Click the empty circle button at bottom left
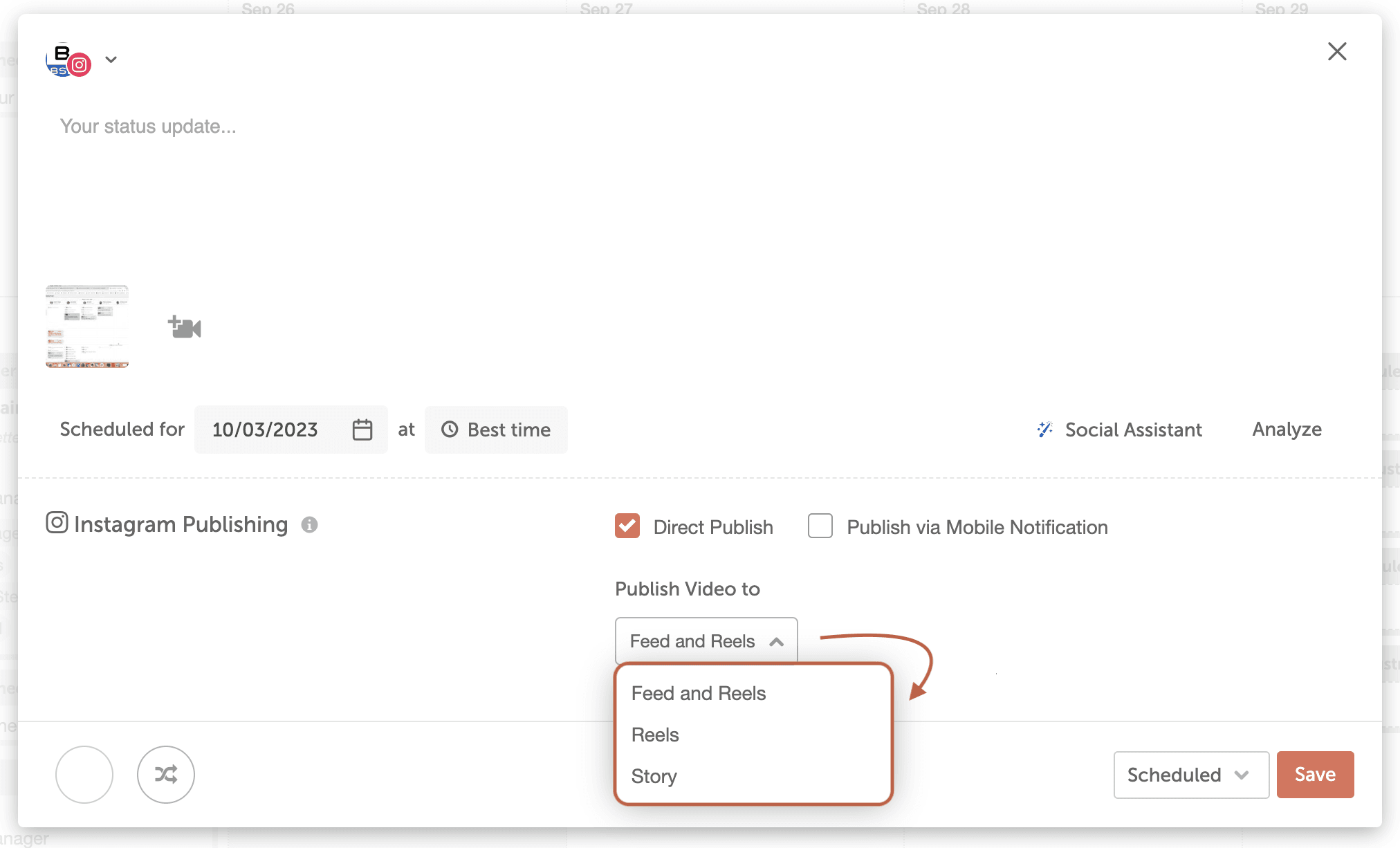The image size is (1400, 848). coord(84,774)
